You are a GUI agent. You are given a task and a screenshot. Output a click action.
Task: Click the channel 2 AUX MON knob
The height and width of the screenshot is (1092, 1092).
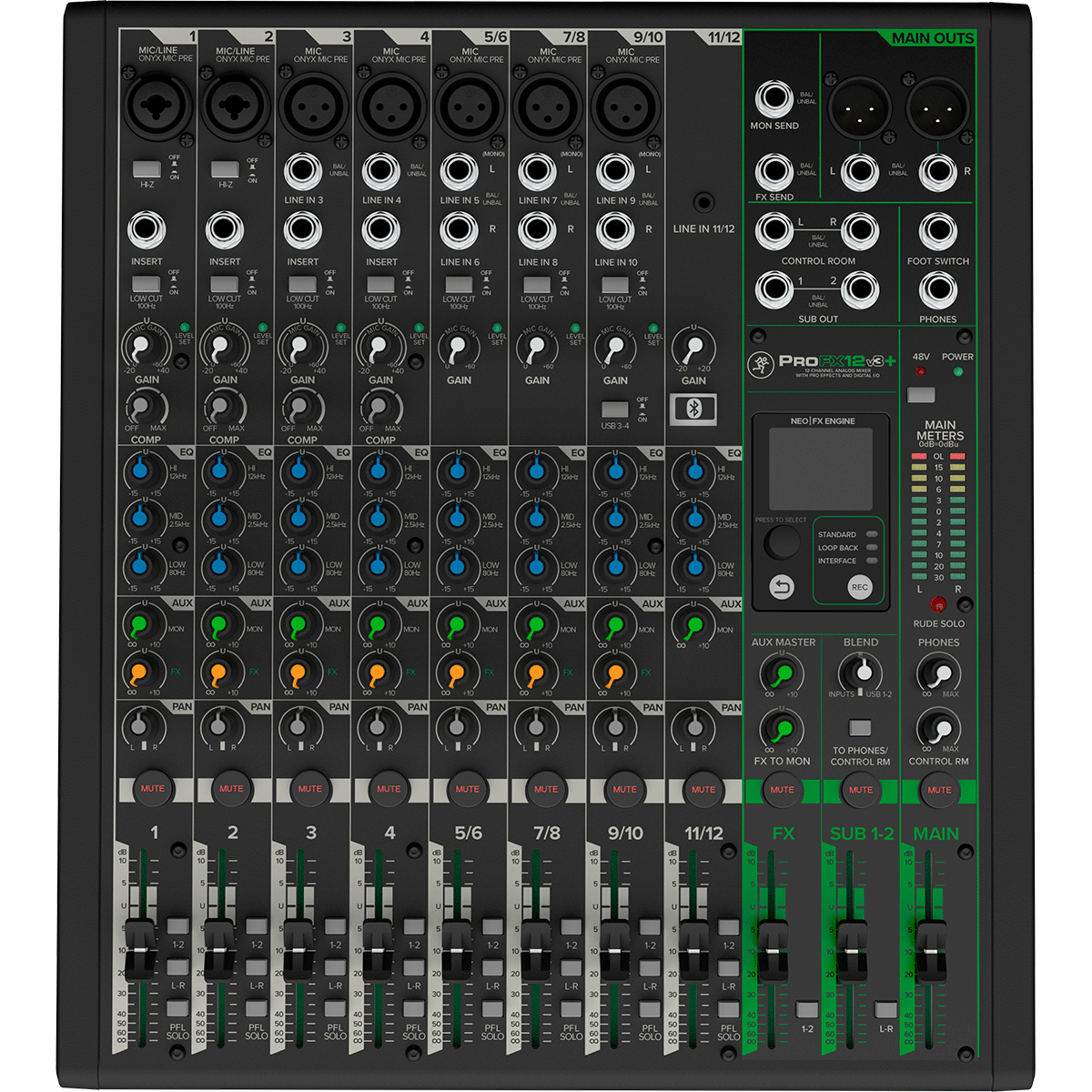[x=217, y=626]
